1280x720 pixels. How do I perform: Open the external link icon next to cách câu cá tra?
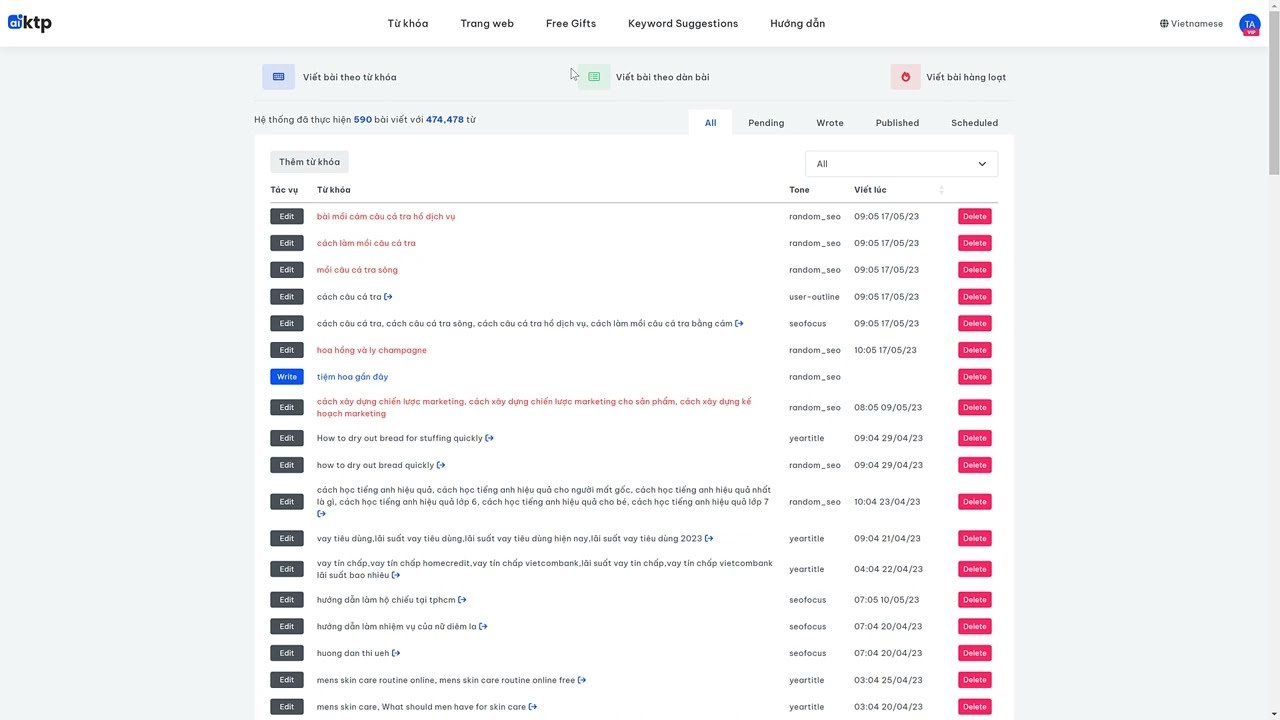pyautogui.click(x=389, y=297)
